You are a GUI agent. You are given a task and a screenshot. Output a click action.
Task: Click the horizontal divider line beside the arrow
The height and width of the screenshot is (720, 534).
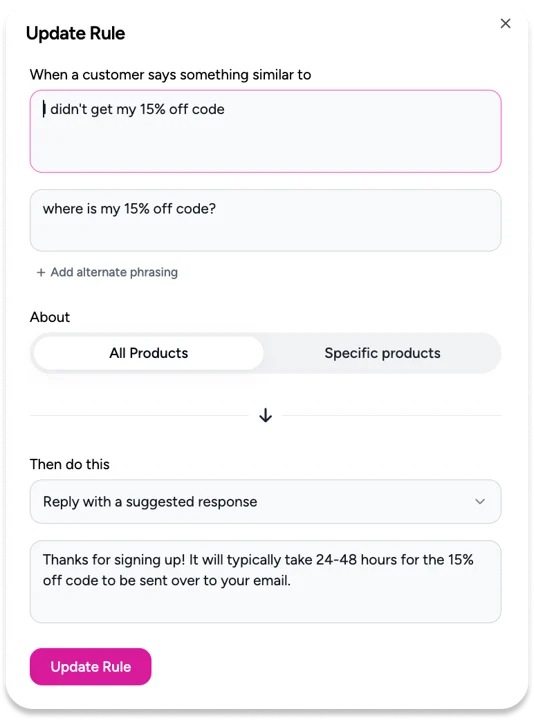(x=139, y=416)
